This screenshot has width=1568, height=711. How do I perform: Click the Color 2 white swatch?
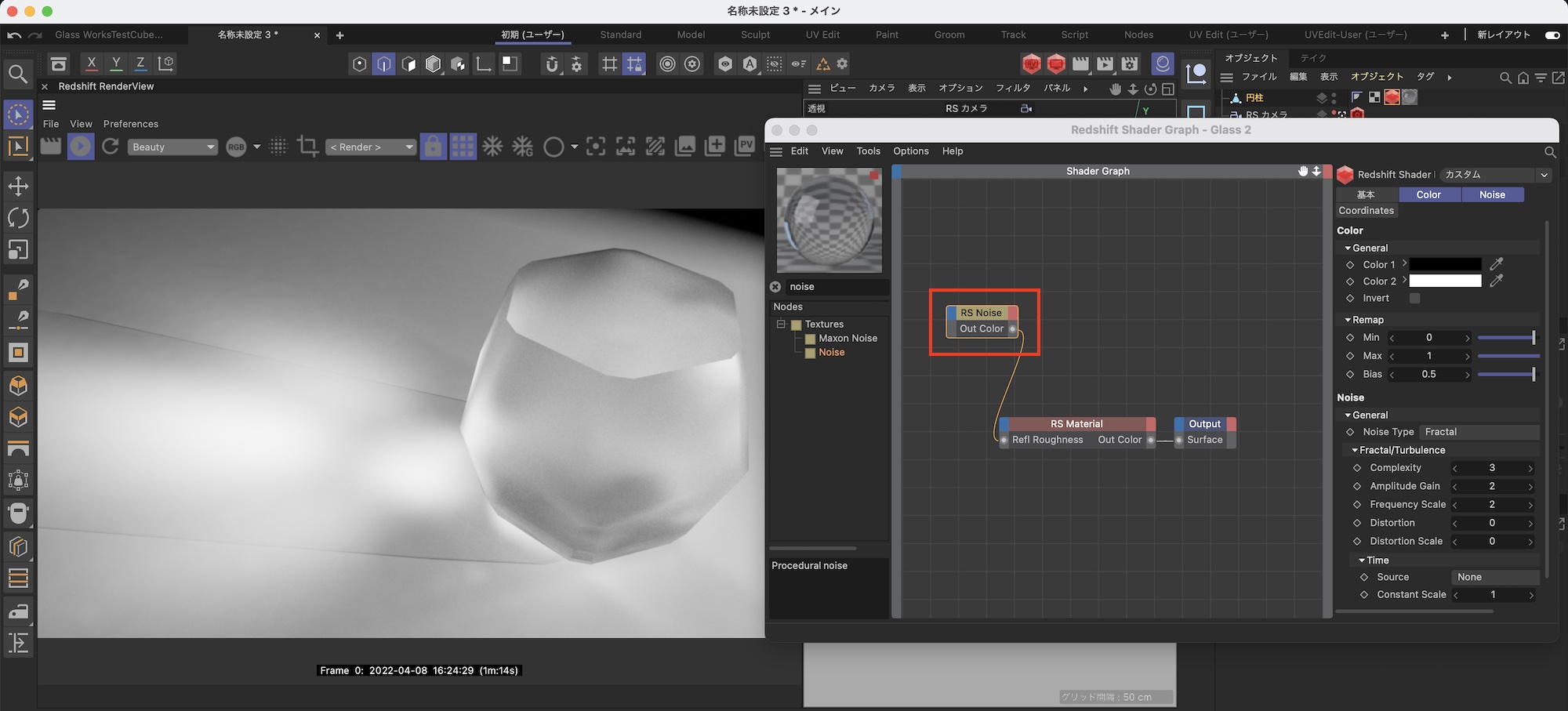[1445, 281]
